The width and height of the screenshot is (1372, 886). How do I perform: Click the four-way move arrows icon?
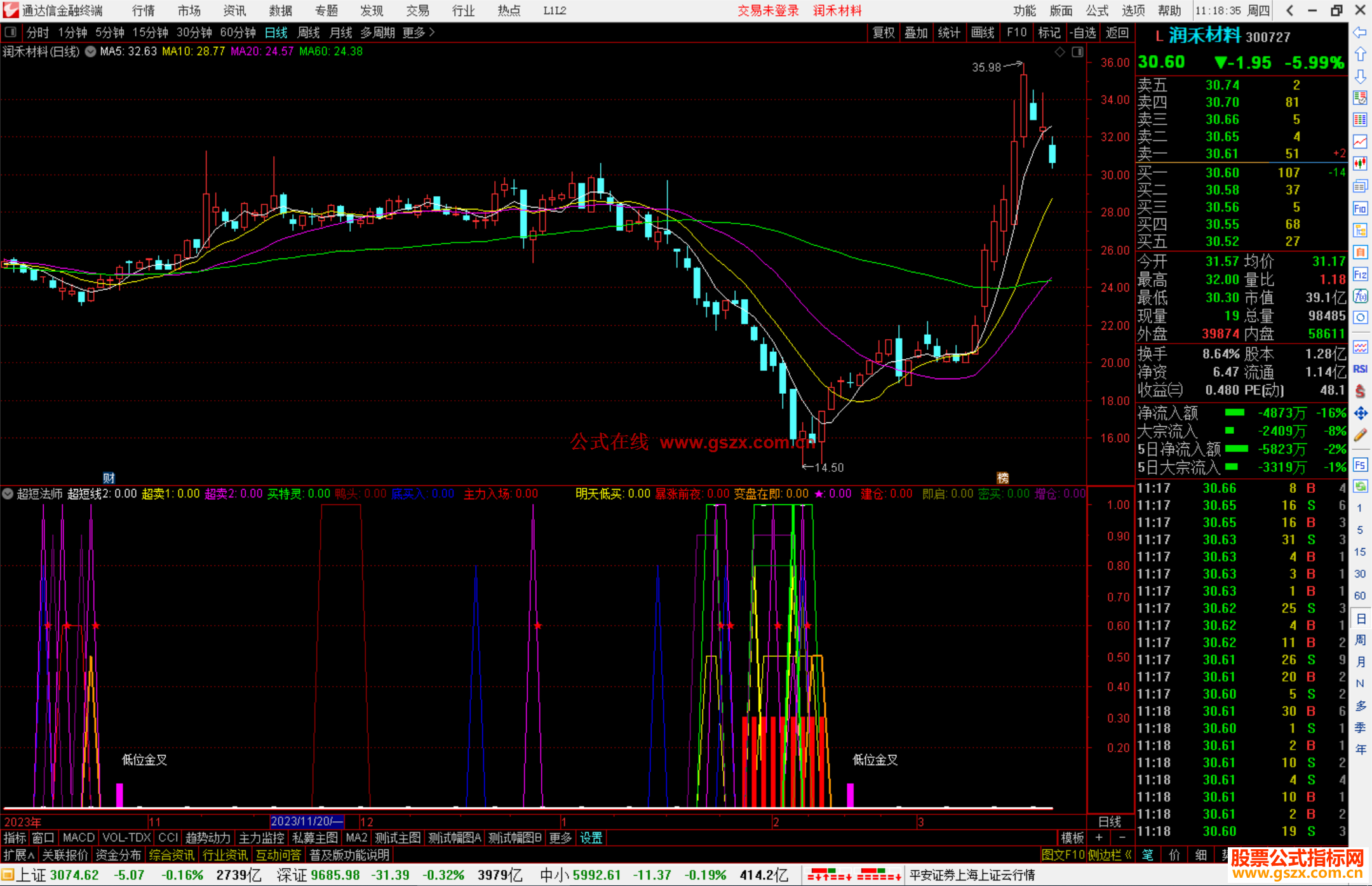(1360, 413)
